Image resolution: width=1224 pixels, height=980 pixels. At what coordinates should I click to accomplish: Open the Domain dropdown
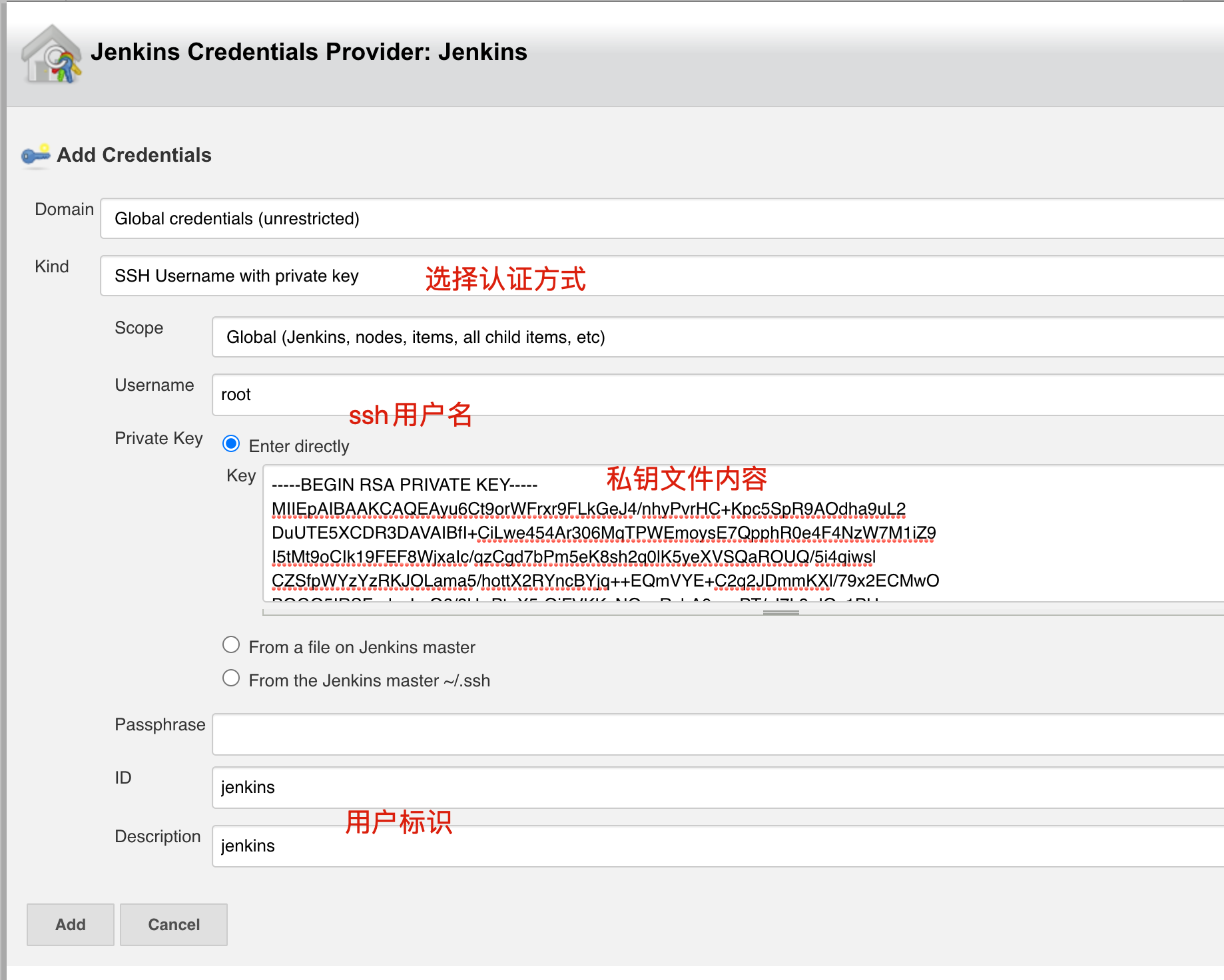tap(662, 218)
